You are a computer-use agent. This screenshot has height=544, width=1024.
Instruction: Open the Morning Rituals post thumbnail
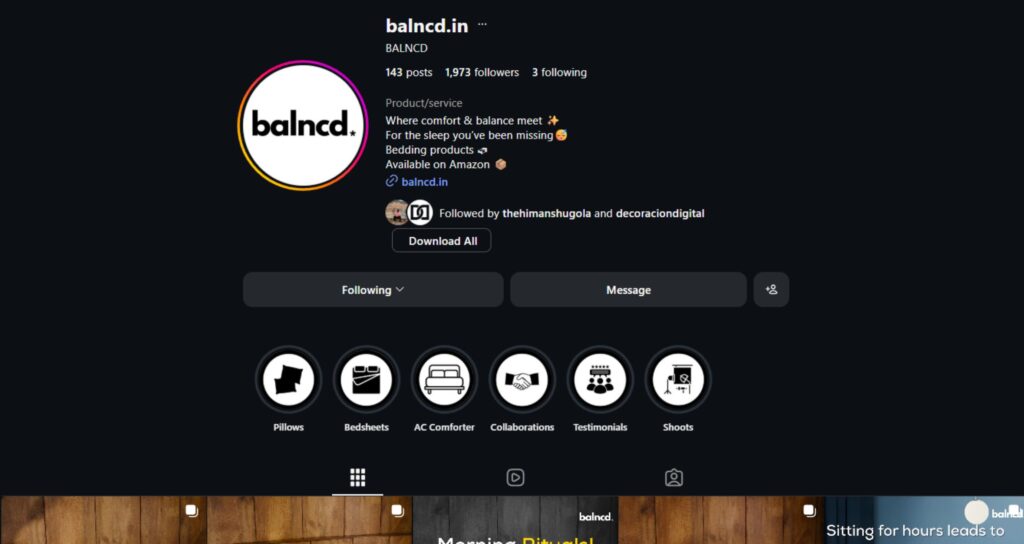click(x=515, y=520)
